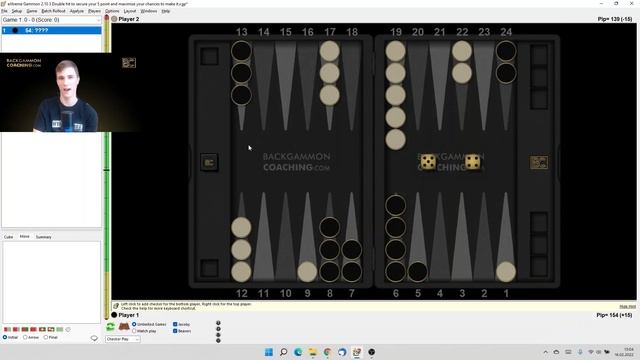
Task: Click the green swap players icon
Action: click(110, 327)
